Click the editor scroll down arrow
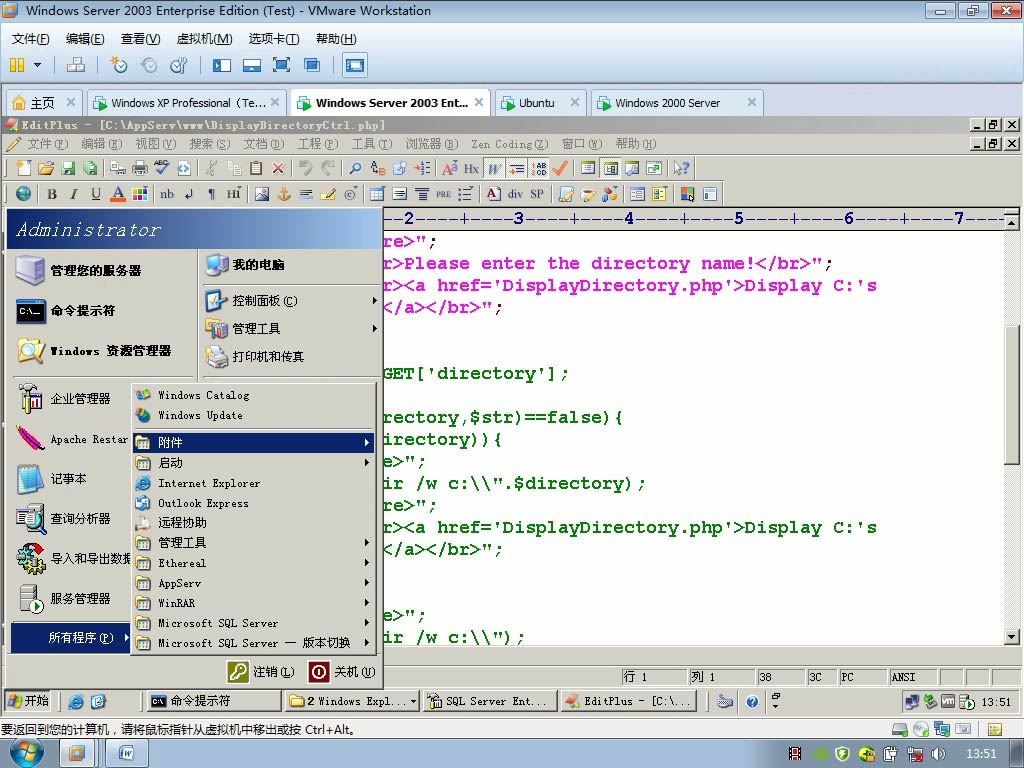The height and width of the screenshot is (768, 1024). coord(1011,637)
